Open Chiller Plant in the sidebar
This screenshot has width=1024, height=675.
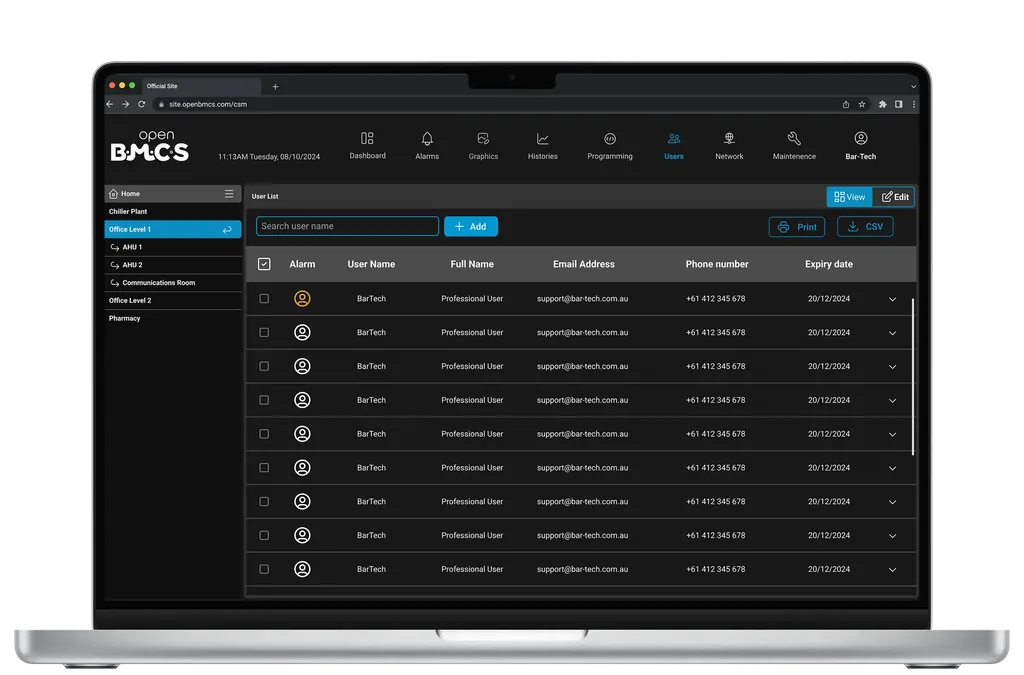point(128,212)
